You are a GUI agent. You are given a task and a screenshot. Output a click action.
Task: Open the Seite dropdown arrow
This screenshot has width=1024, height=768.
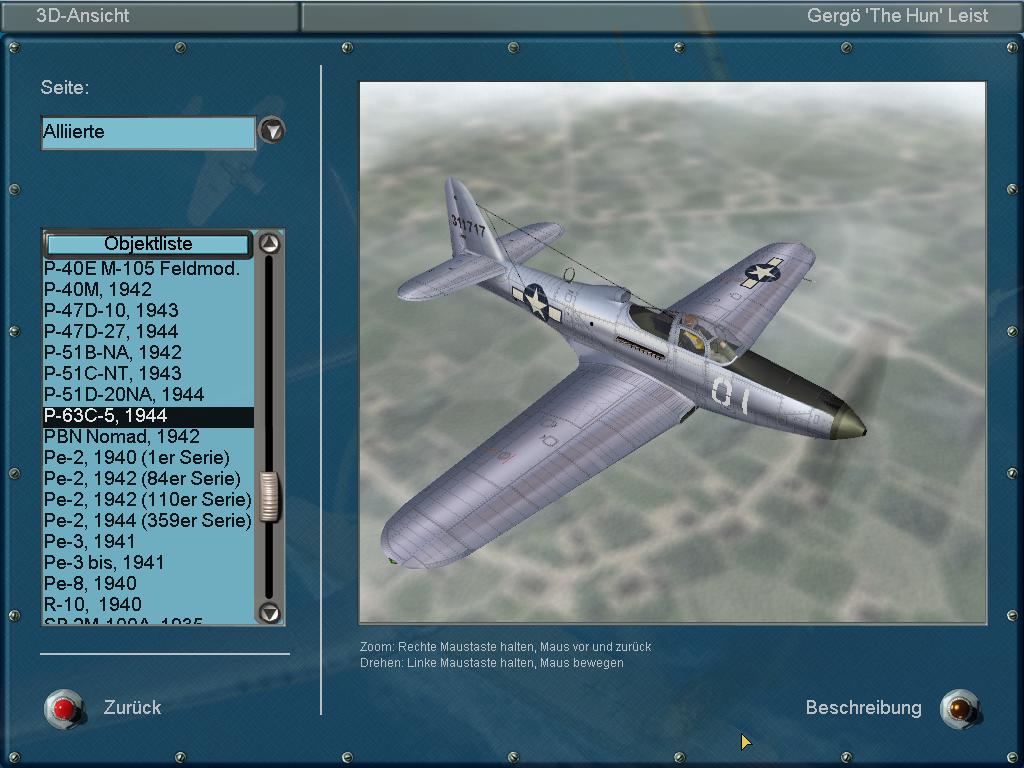point(272,131)
